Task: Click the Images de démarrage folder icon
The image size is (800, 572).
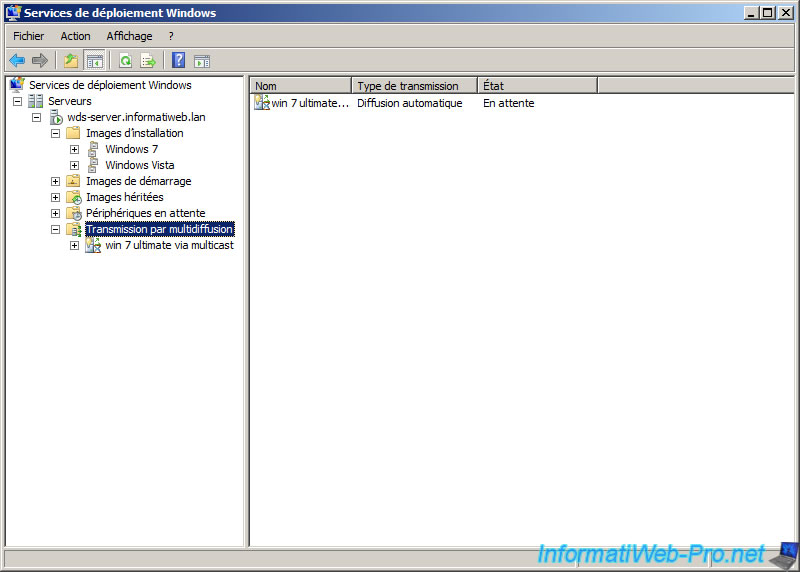Action: pyautogui.click(x=73, y=181)
